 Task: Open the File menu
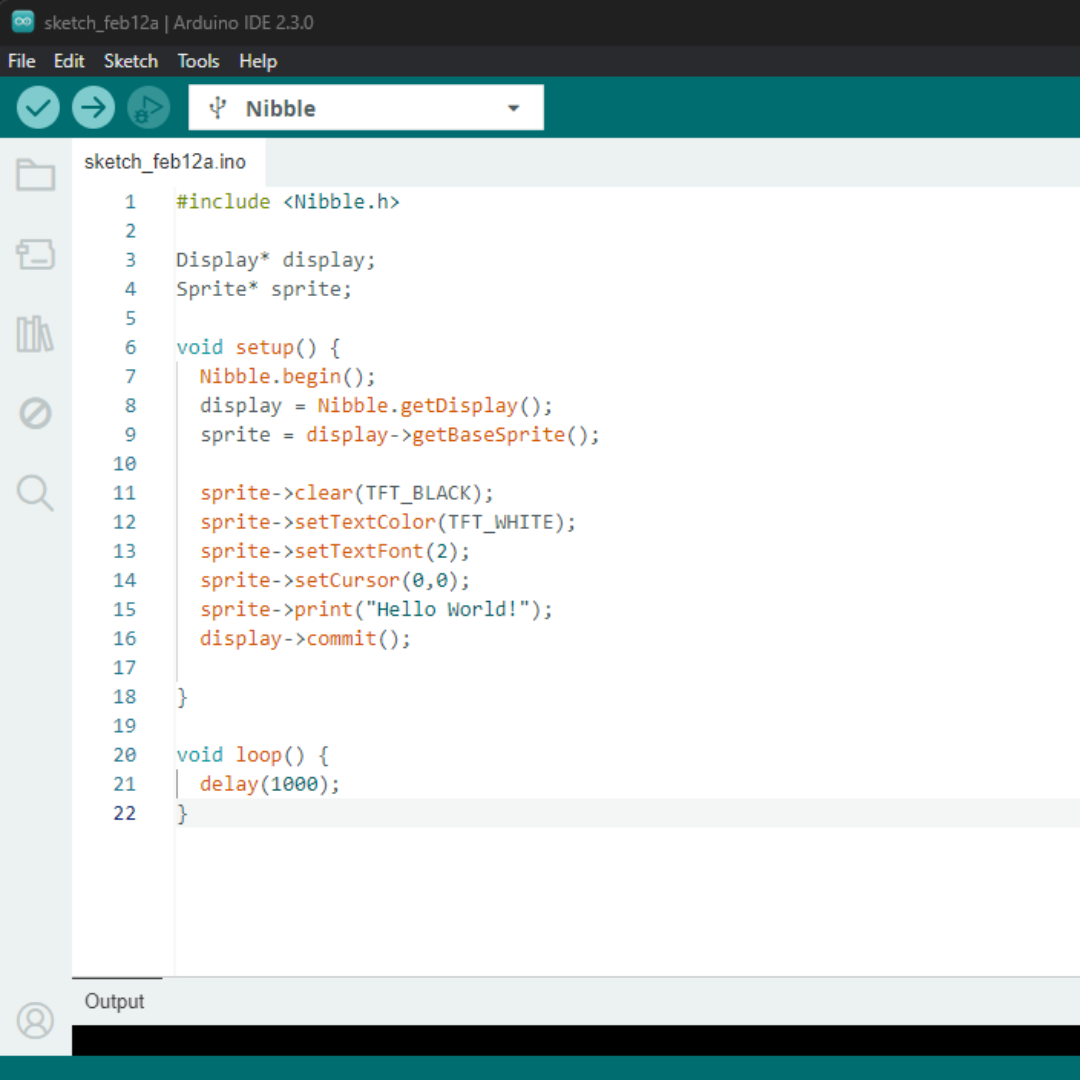[x=22, y=61]
